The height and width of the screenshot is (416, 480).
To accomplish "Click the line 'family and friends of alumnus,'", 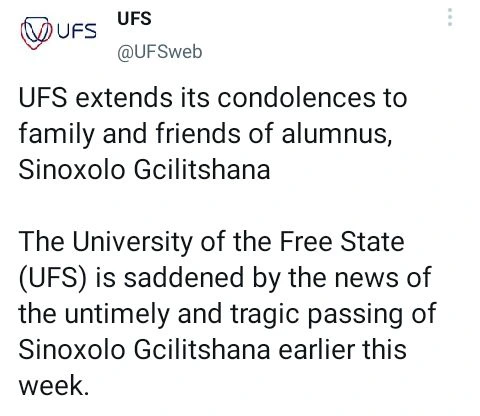I will tap(205, 134).
